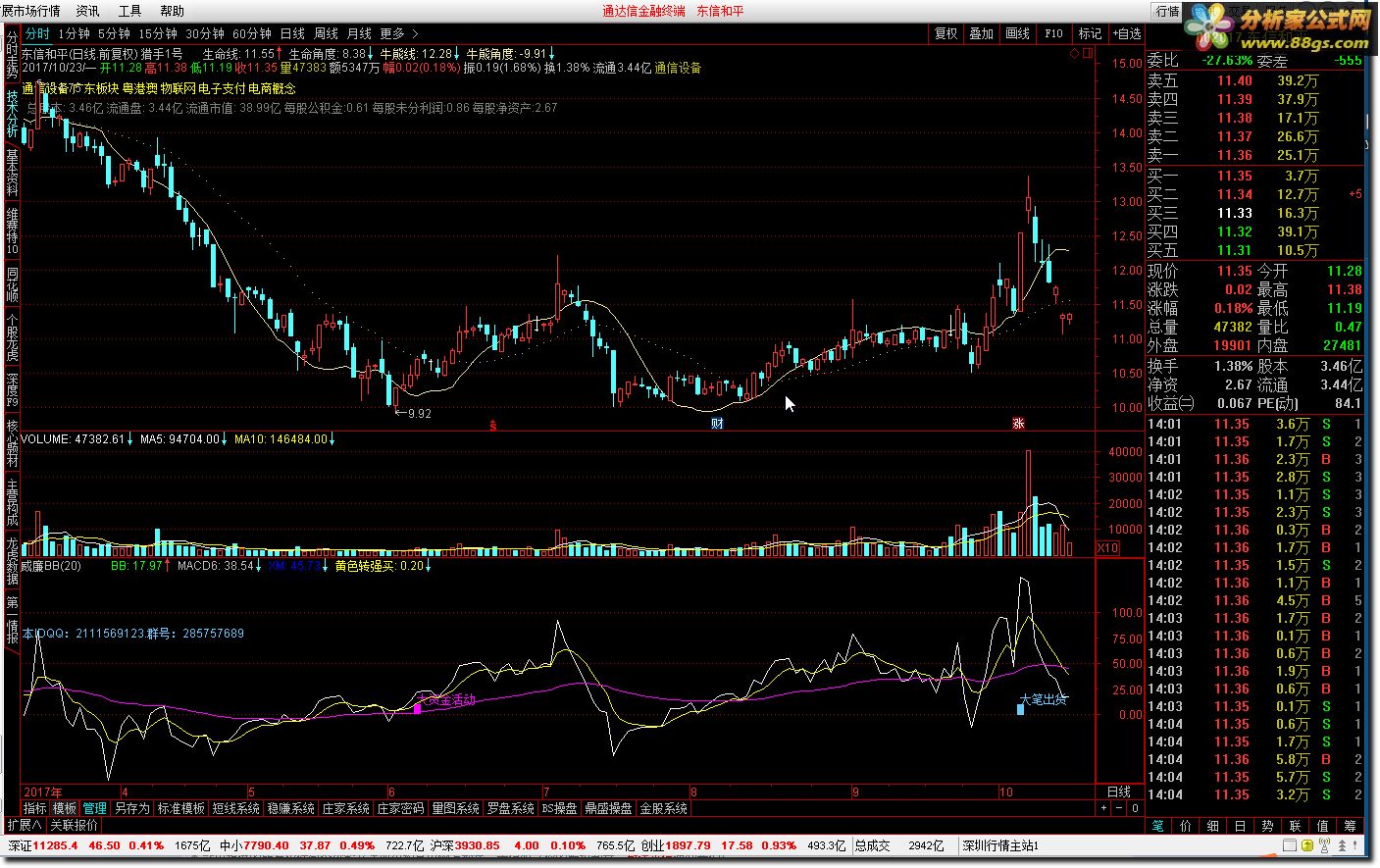Click the 行情 button at top right
1380x868 pixels.
1167,11
